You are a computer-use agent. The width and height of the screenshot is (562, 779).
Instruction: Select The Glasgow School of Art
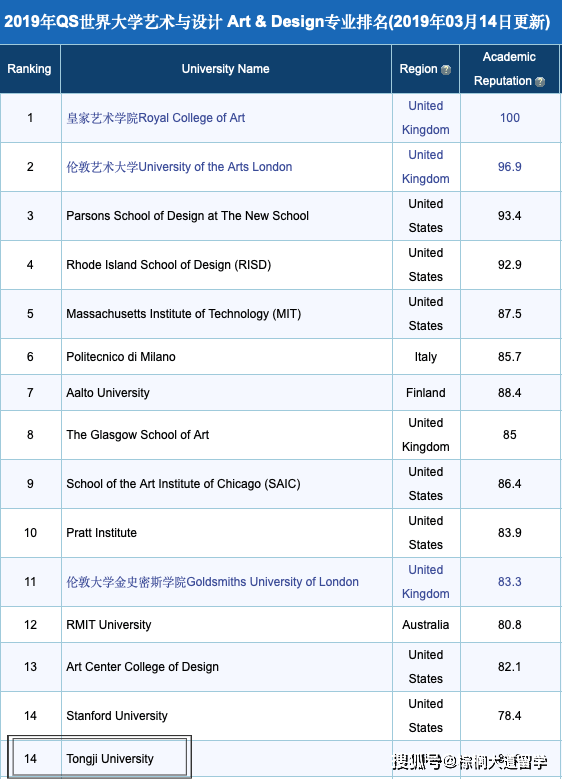pos(138,435)
